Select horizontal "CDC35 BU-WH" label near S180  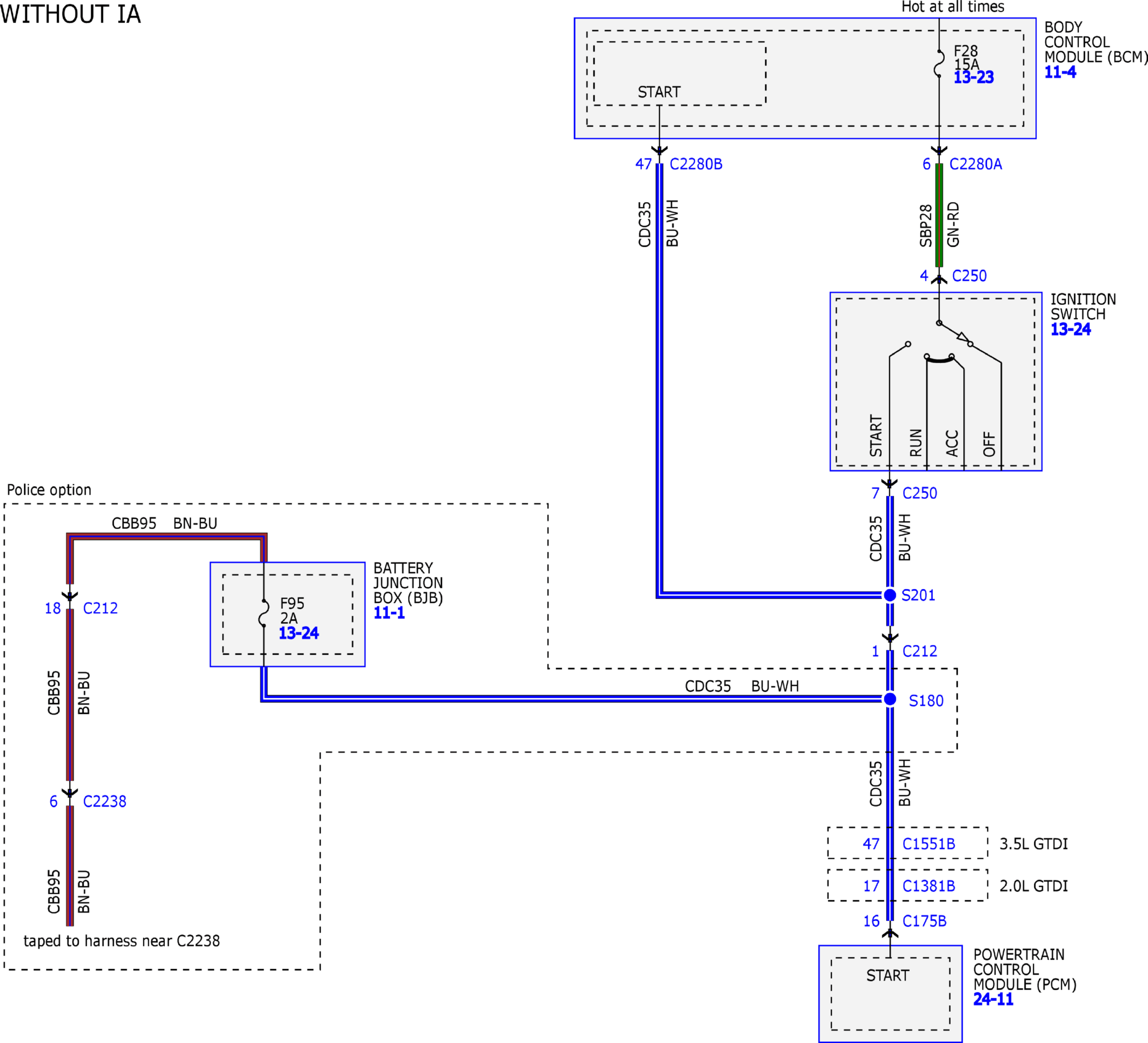click(x=742, y=686)
